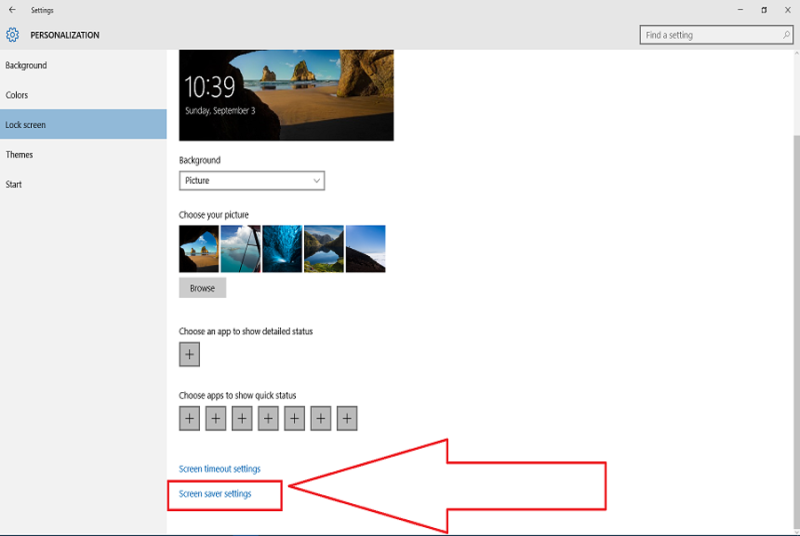Click fourth quick status plus button
The height and width of the screenshot is (536, 800).
pyautogui.click(x=268, y=419)
